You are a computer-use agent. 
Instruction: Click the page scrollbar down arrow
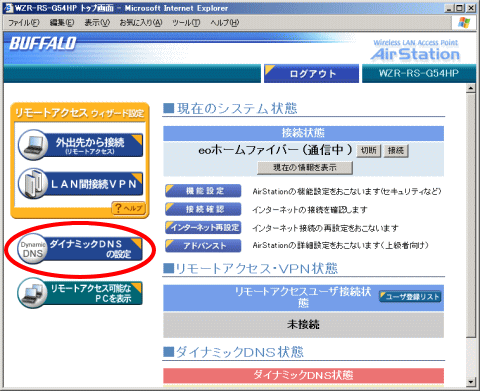click(x=471, y=381)
